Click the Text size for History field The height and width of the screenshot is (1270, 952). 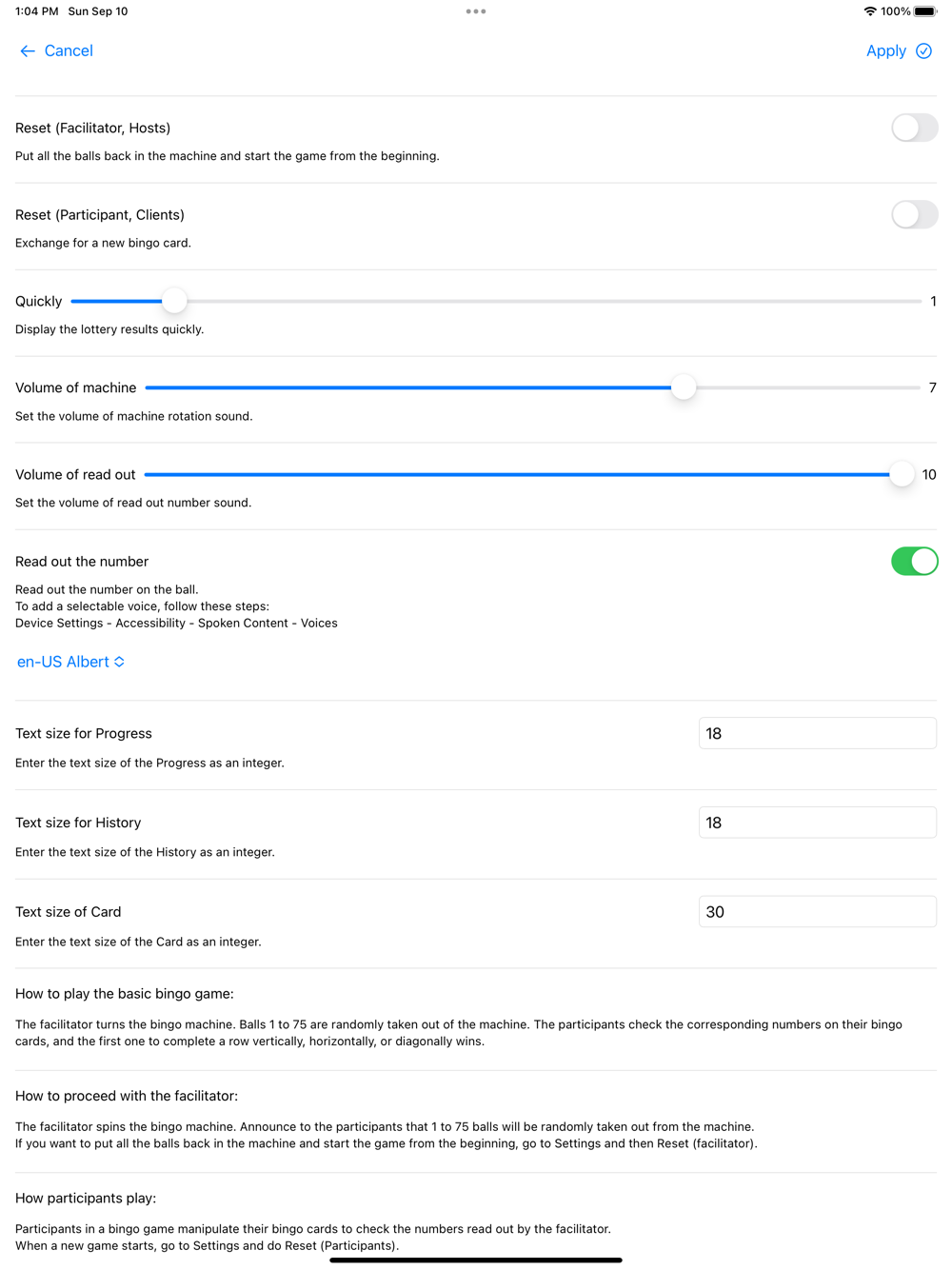click(x=817, y=823)
